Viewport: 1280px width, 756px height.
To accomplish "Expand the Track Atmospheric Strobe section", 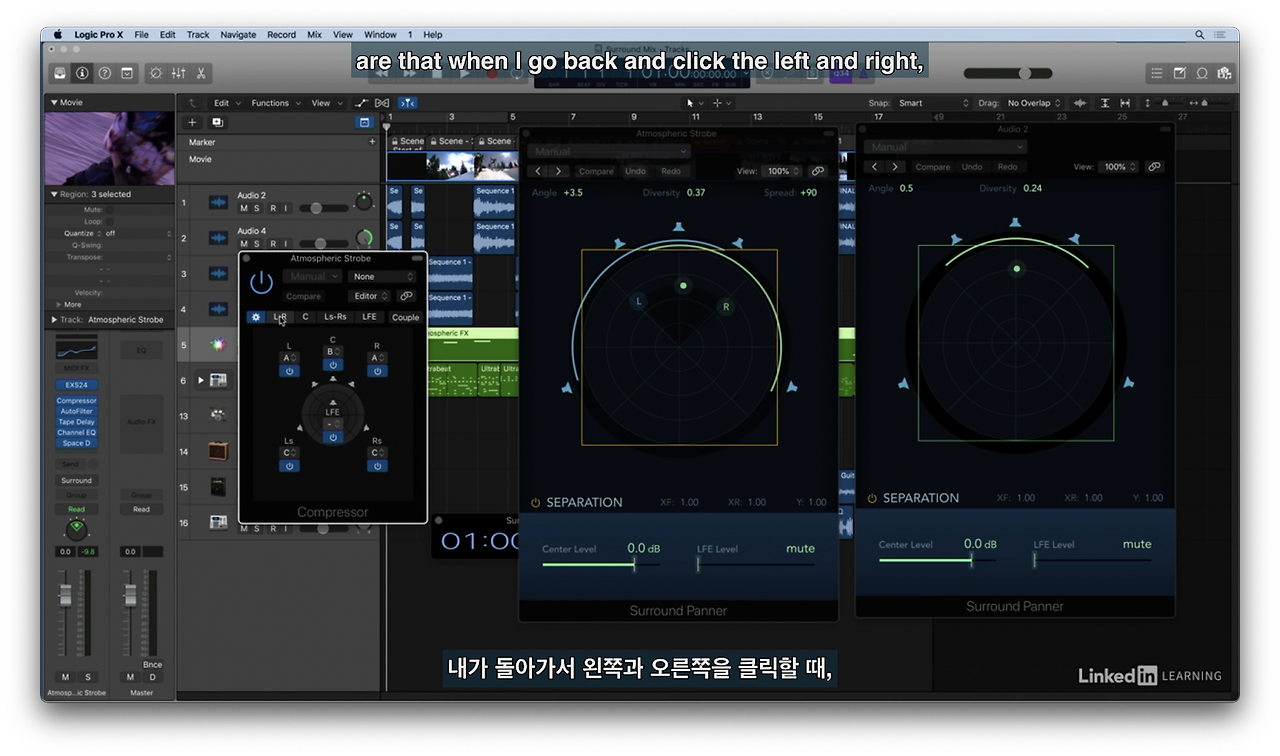I will coord(54,320).
